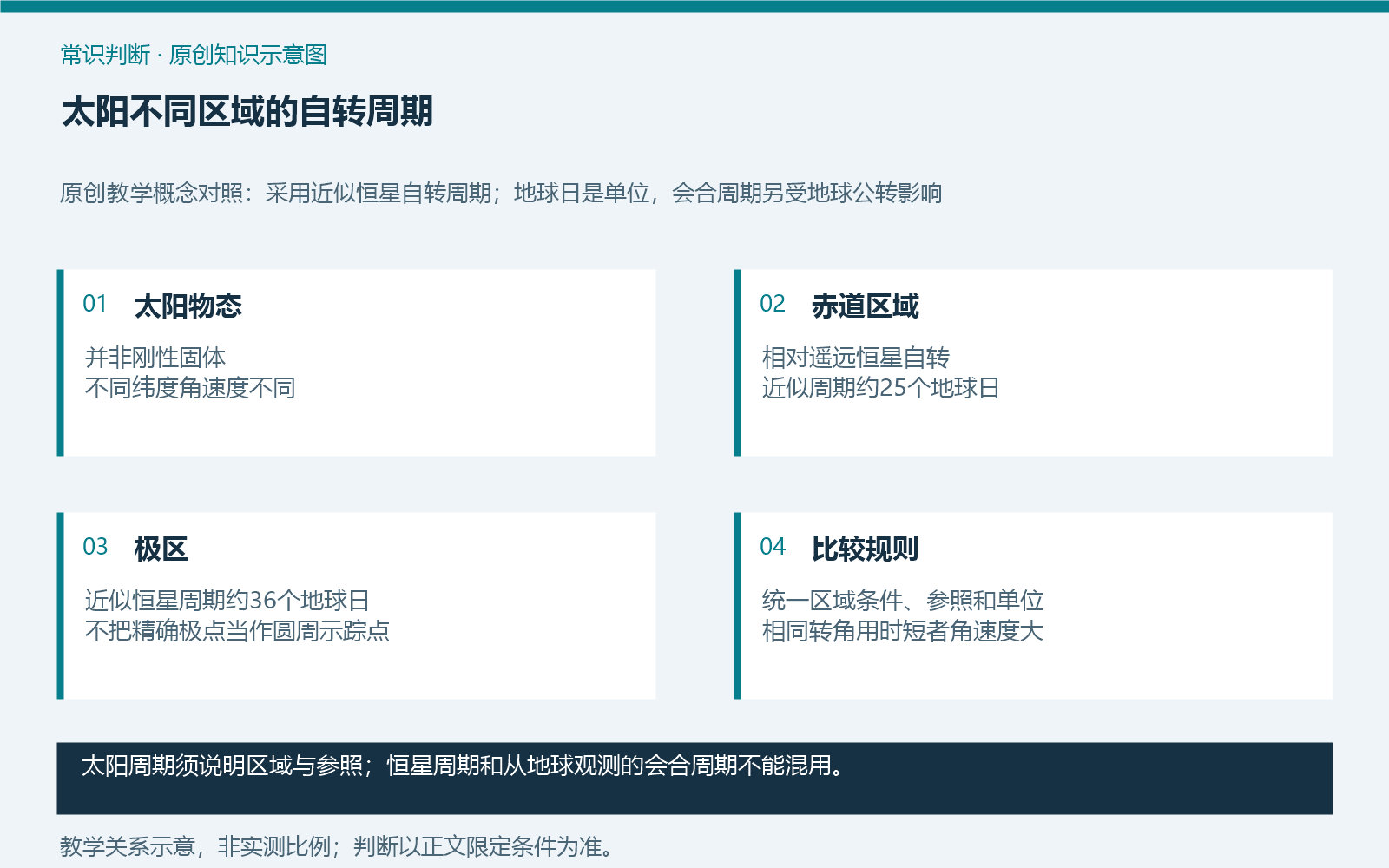This screenshot has width=1389, height=868.
Task: Click the line 近似周期约25个地球日
Action: 881,388
